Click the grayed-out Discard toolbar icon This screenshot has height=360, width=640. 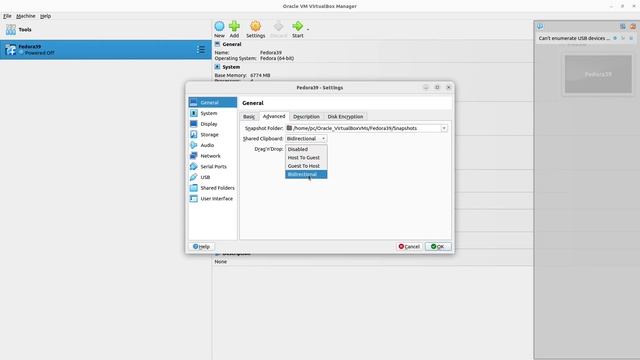[278, 26]
